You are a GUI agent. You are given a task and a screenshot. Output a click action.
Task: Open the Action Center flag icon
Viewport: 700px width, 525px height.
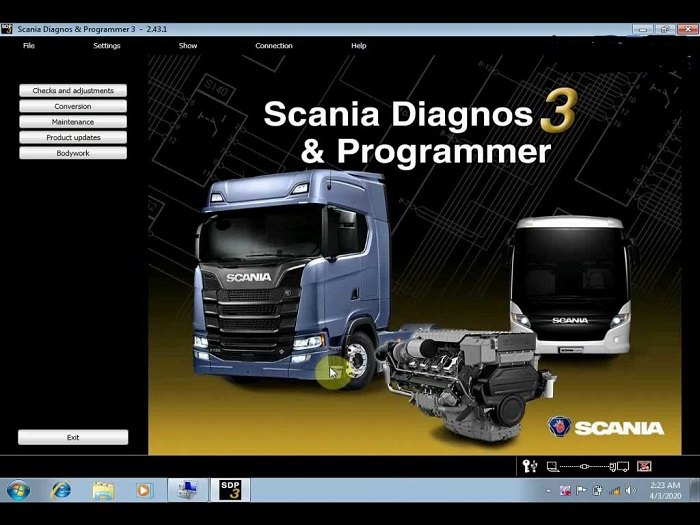point(581,491)
